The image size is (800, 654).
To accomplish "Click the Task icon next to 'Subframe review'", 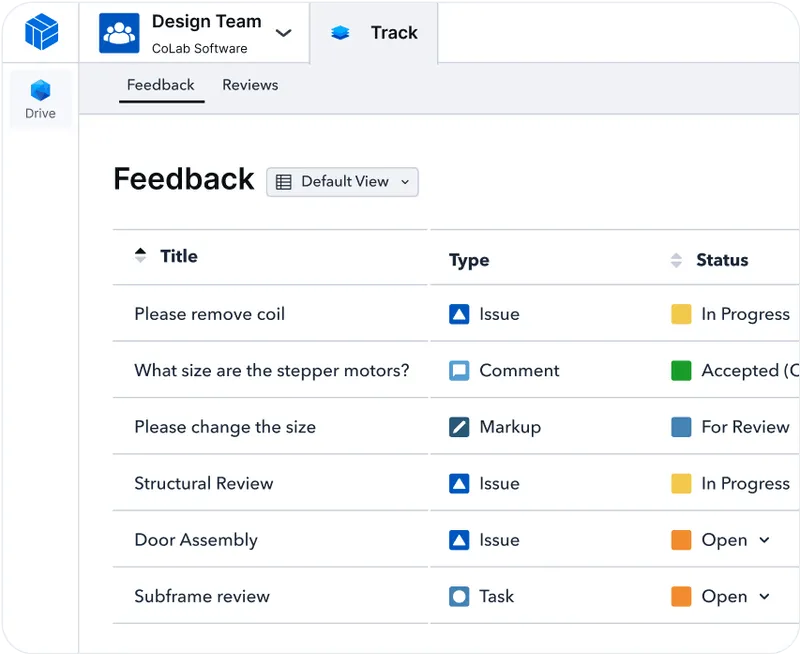I will pos(459,596).
